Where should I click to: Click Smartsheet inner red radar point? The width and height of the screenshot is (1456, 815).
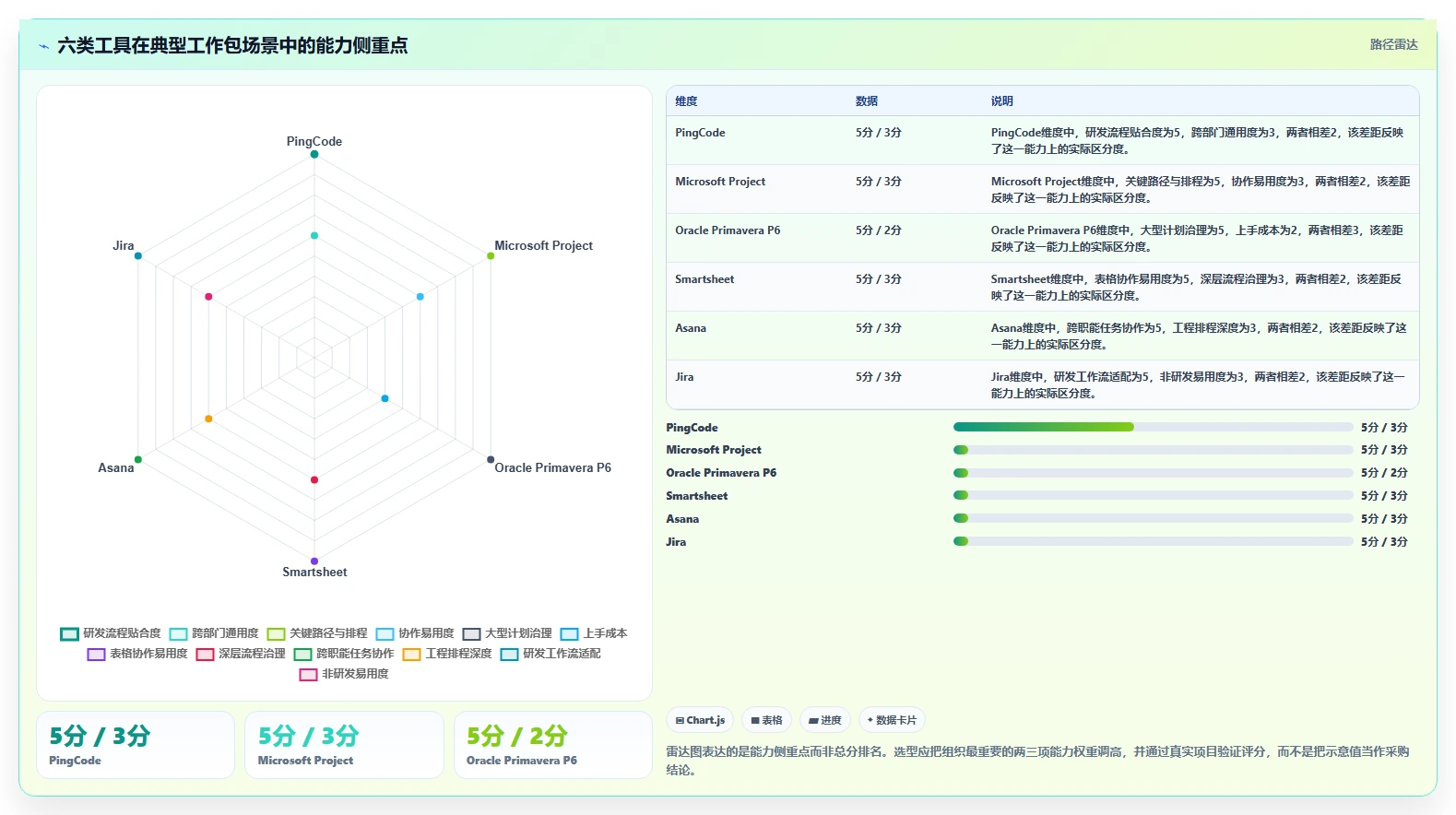314,479
